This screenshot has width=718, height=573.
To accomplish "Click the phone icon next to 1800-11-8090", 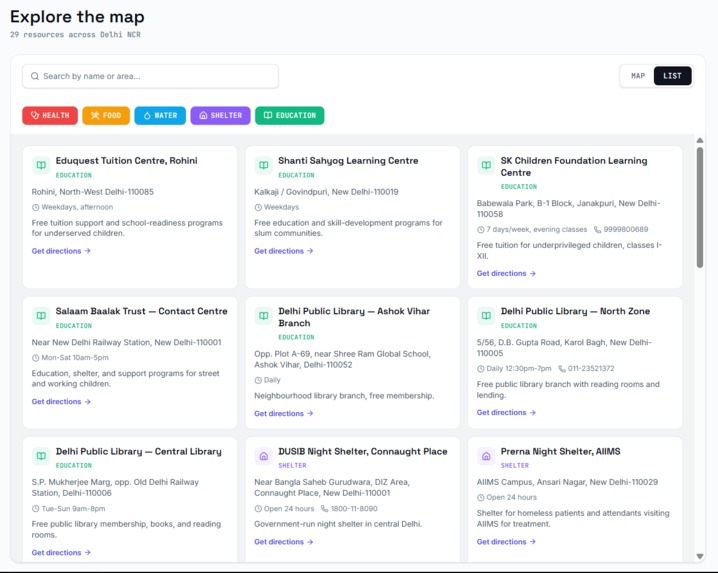I will click(325, 509).
